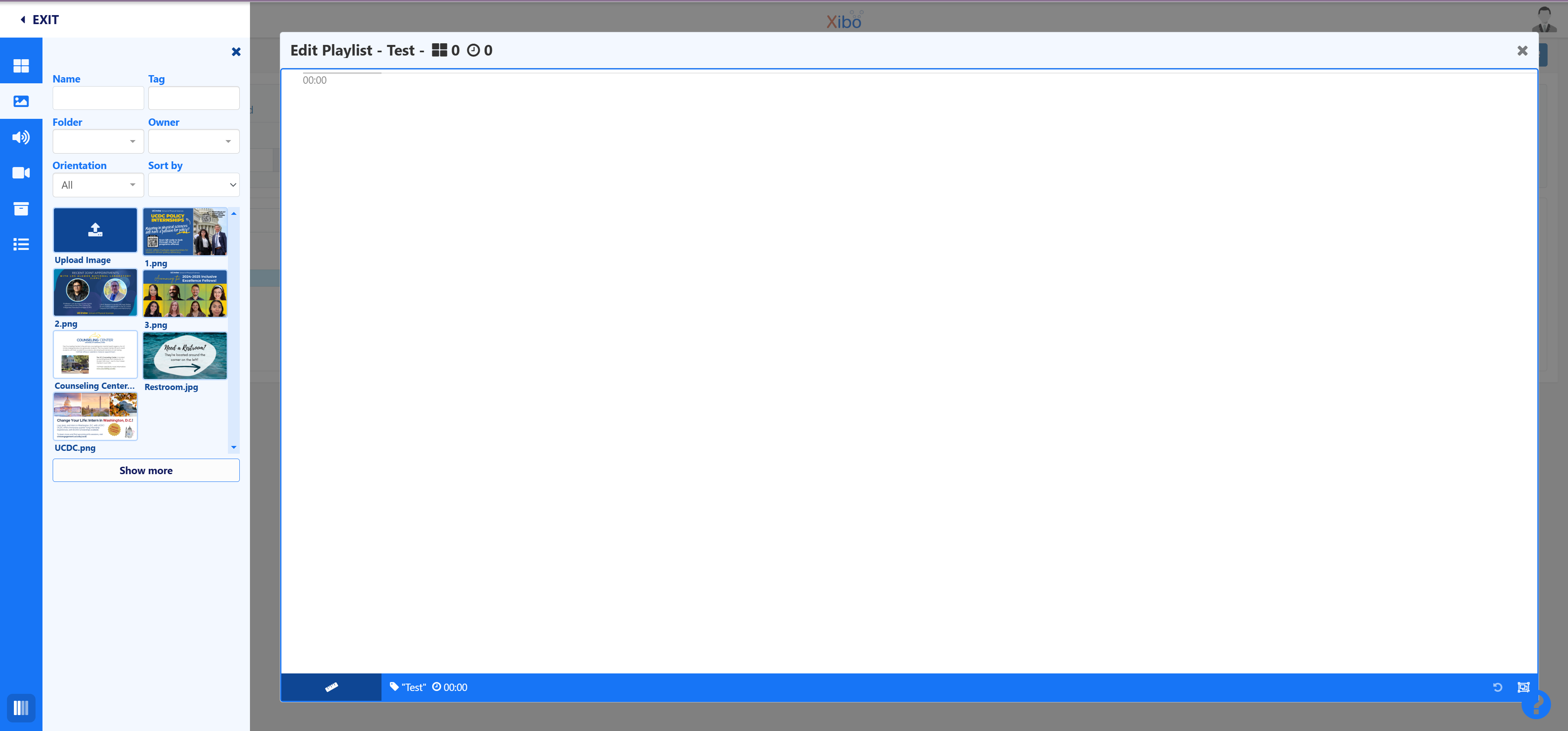The width and height of the screenshot is (1568, 731).
Task: Click the 00:00 timeline marker
Action: (x=314, y=80)
